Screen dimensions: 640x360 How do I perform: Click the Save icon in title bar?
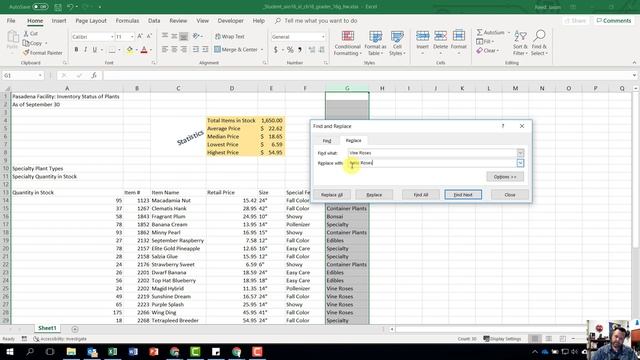58,7
